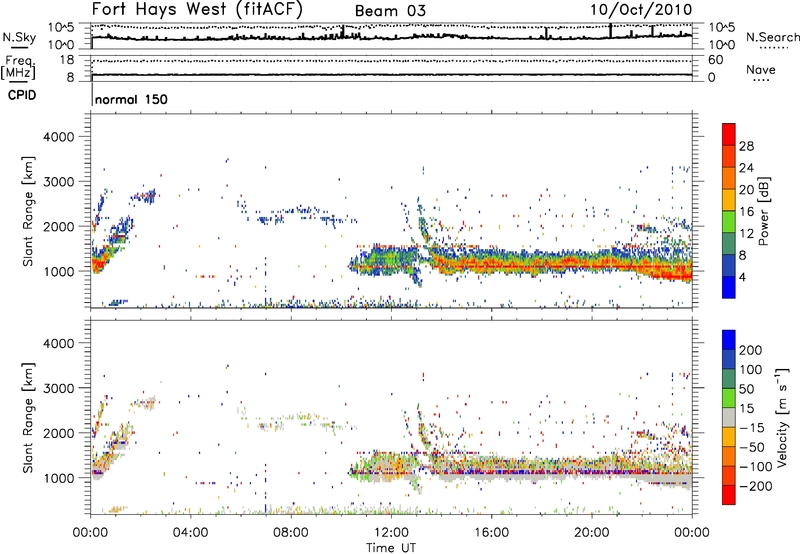Click the '50' Velocity colorbar tick label
Image resolution: width=800 pixels, height=554 pixels.
click(x=747, y=389)
